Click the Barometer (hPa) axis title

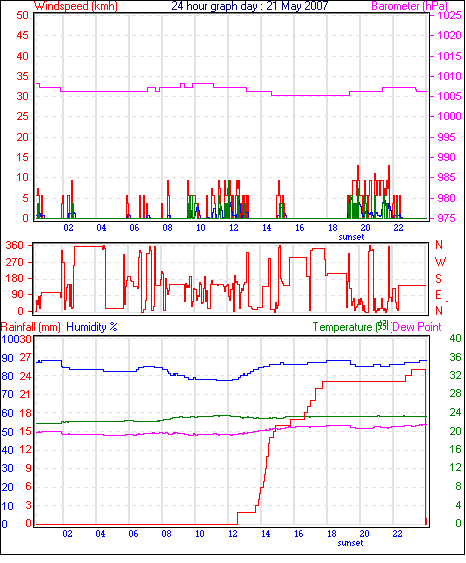(410, 6)
